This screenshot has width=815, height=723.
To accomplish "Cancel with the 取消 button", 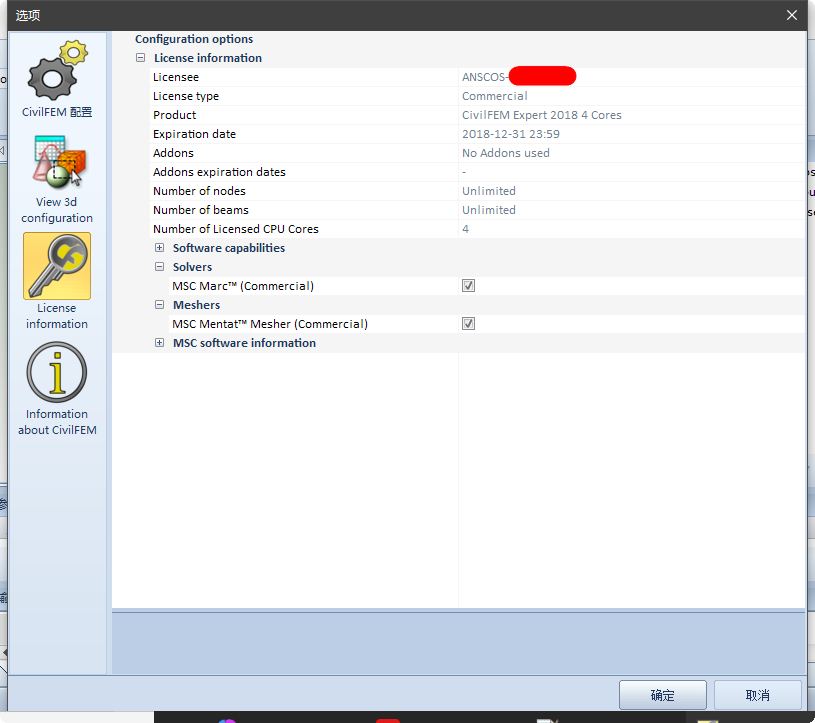I will click(x=757, y=695).
